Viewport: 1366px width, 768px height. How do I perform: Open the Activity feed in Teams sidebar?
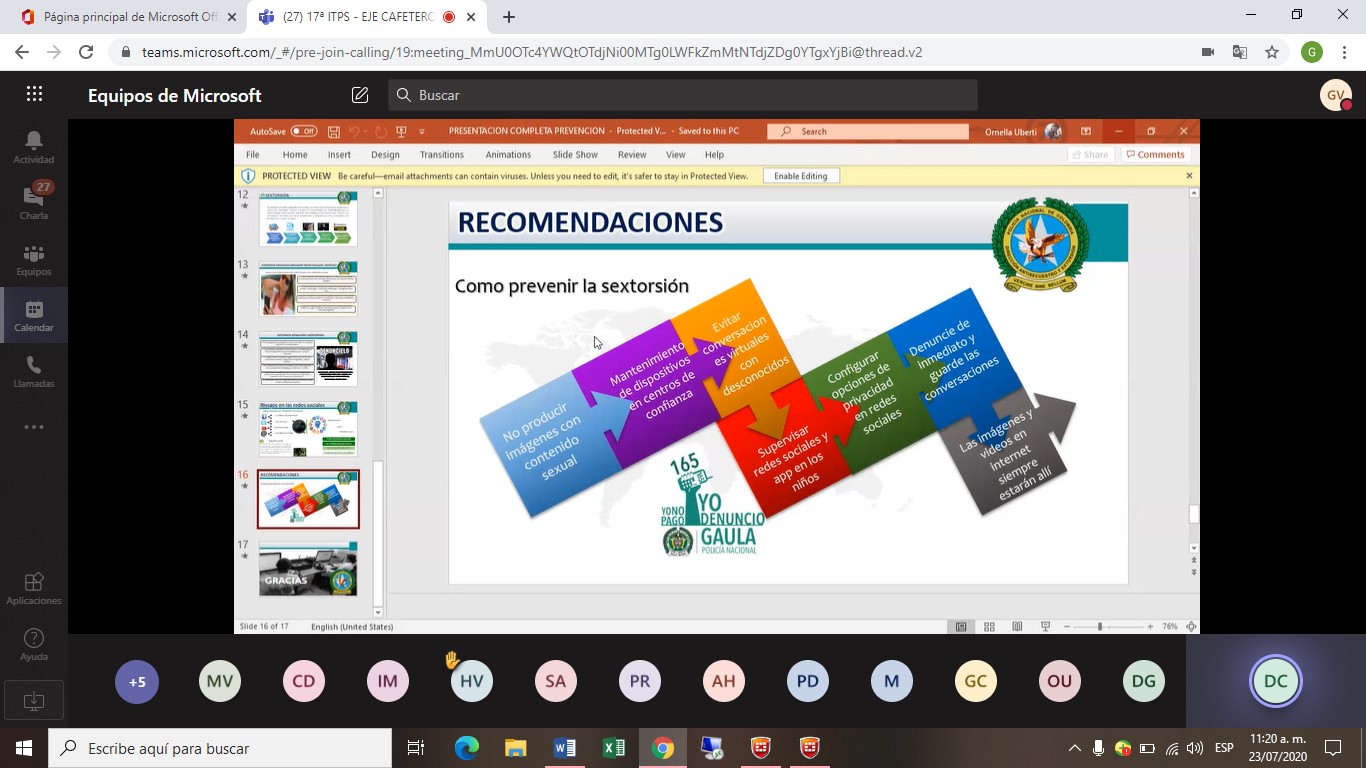pos(34,147)
